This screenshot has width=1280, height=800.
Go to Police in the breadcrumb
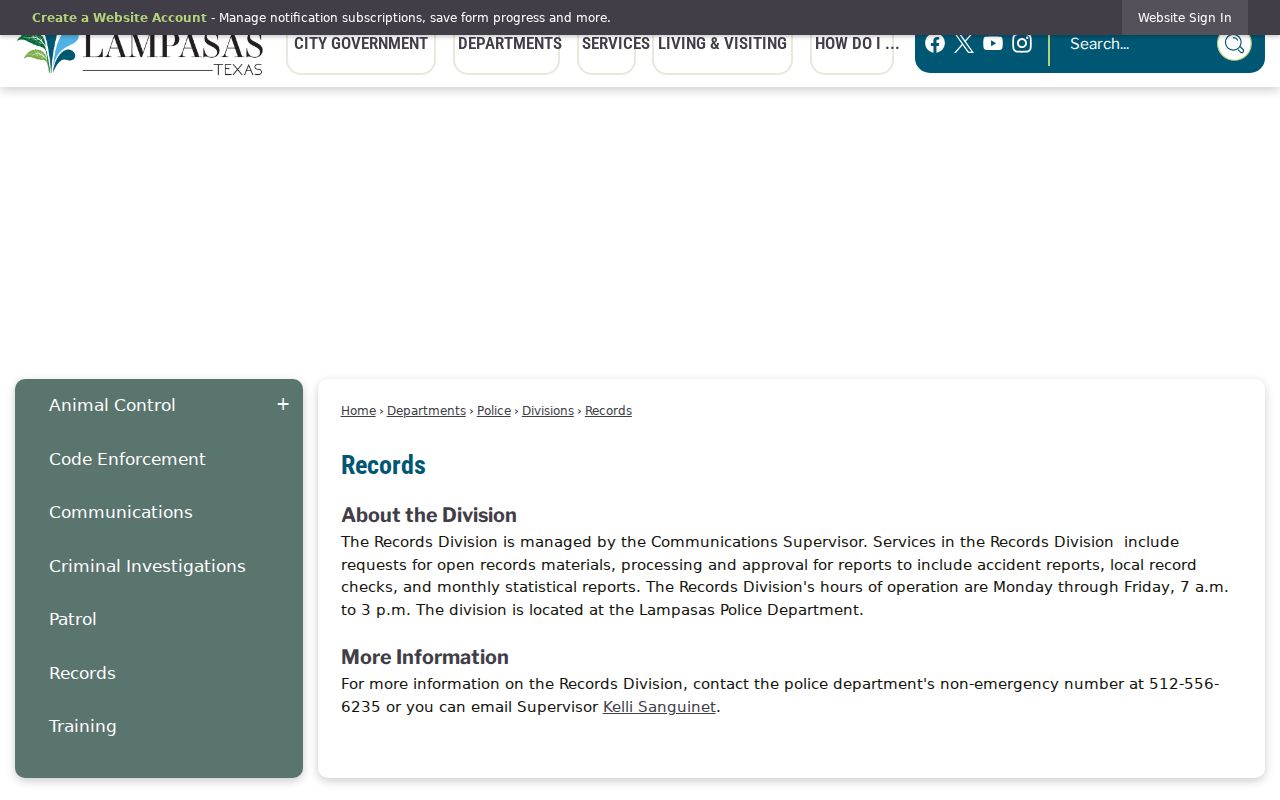click(x=494, y=411)
